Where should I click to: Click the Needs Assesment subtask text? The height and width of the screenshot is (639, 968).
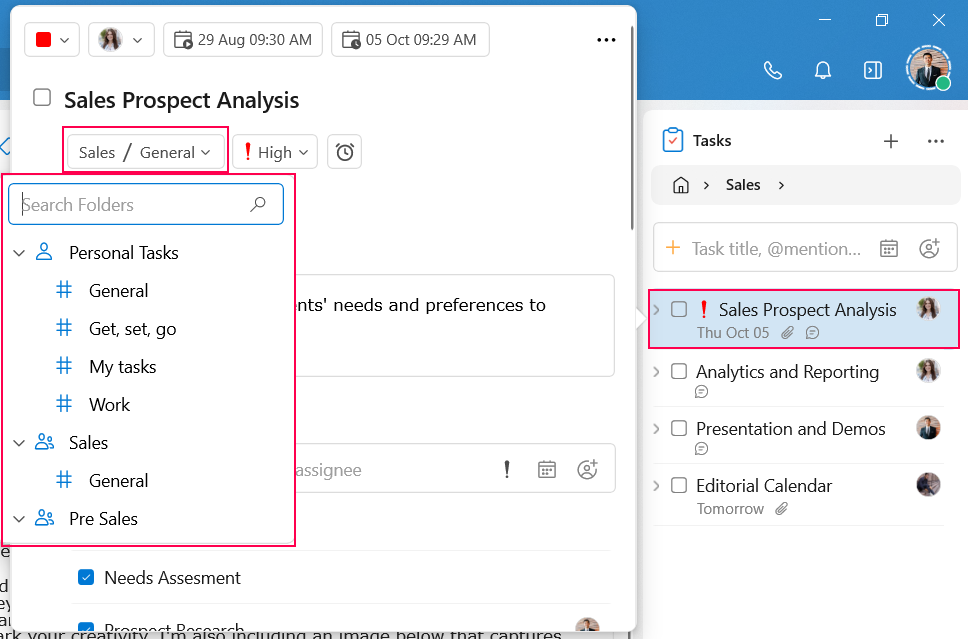[172, 578]
